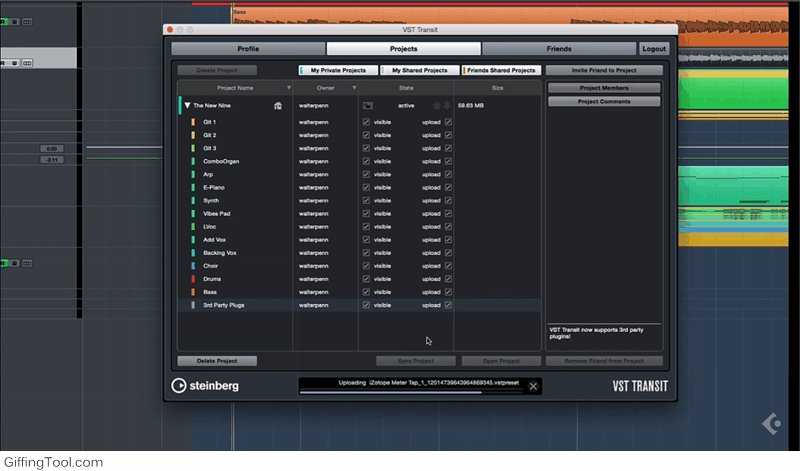Image resolution: width=800 pixels, height=471 pixels.
Task: Click the upload progress bar
Action: (411, 392)
